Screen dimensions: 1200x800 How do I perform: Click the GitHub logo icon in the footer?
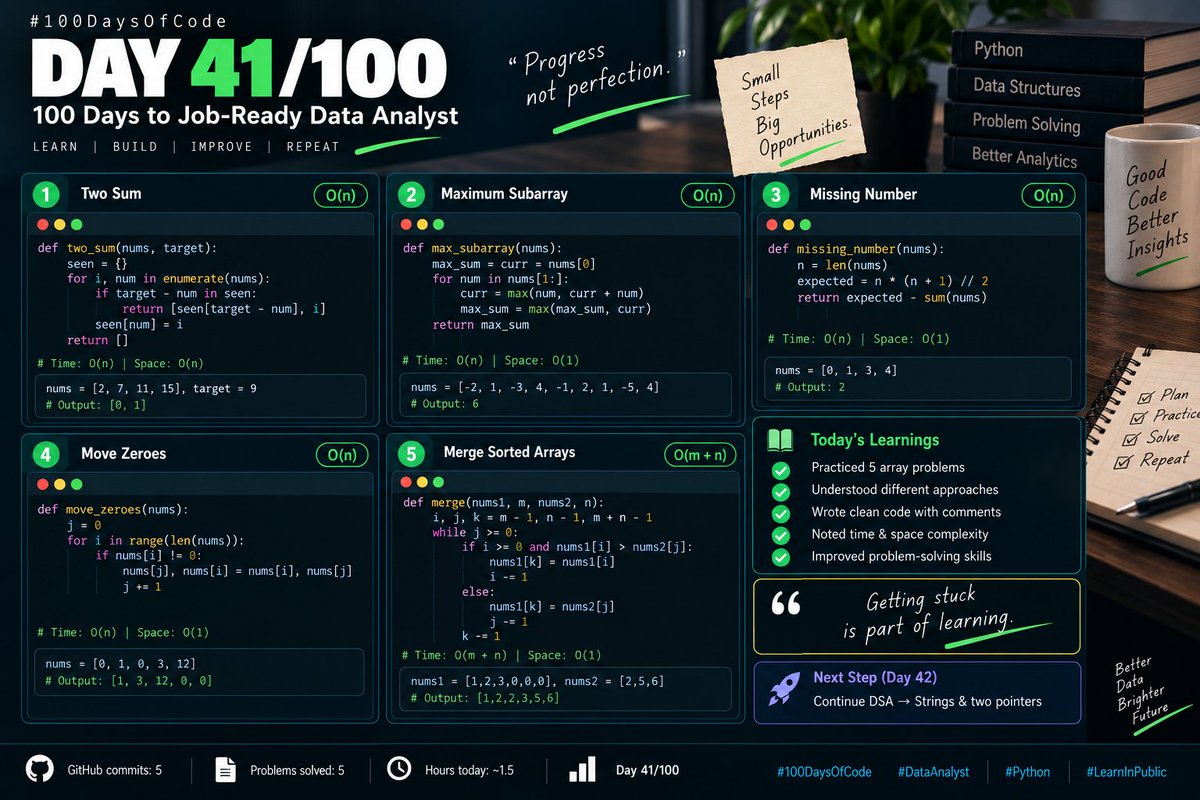39,769
